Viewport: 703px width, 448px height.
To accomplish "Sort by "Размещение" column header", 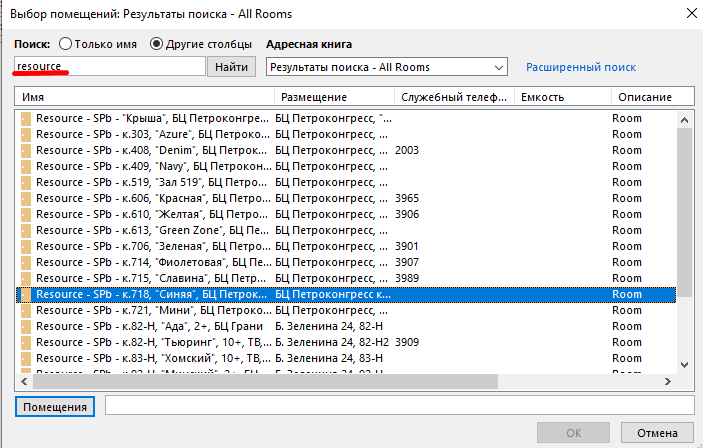I will tap(334, 97).
